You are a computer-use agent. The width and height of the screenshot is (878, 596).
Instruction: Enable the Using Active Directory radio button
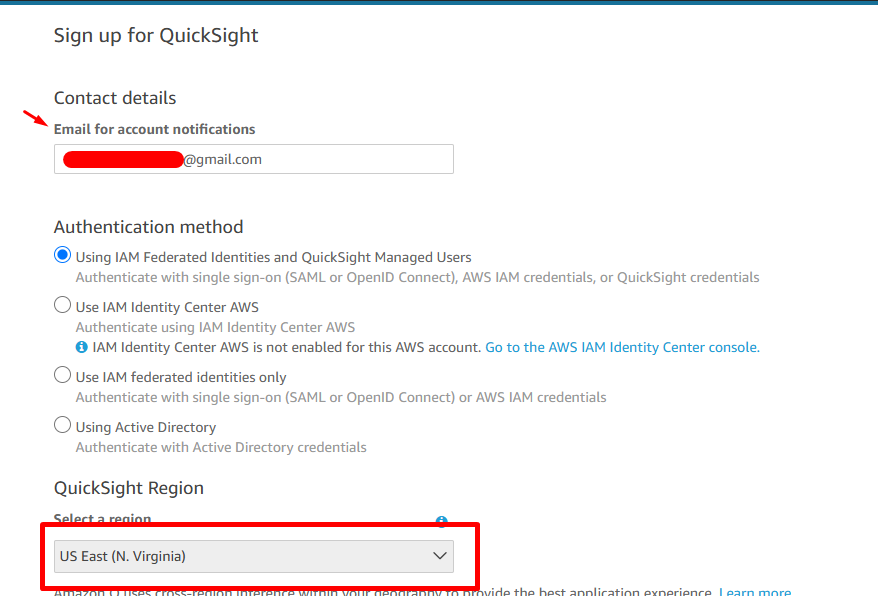pos(63,426)
